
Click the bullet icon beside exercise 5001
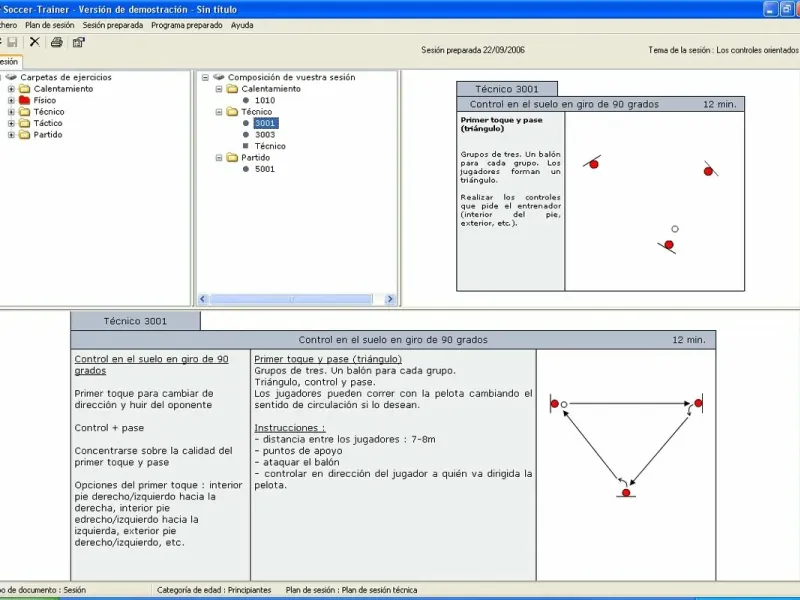[x=246, y=169]
